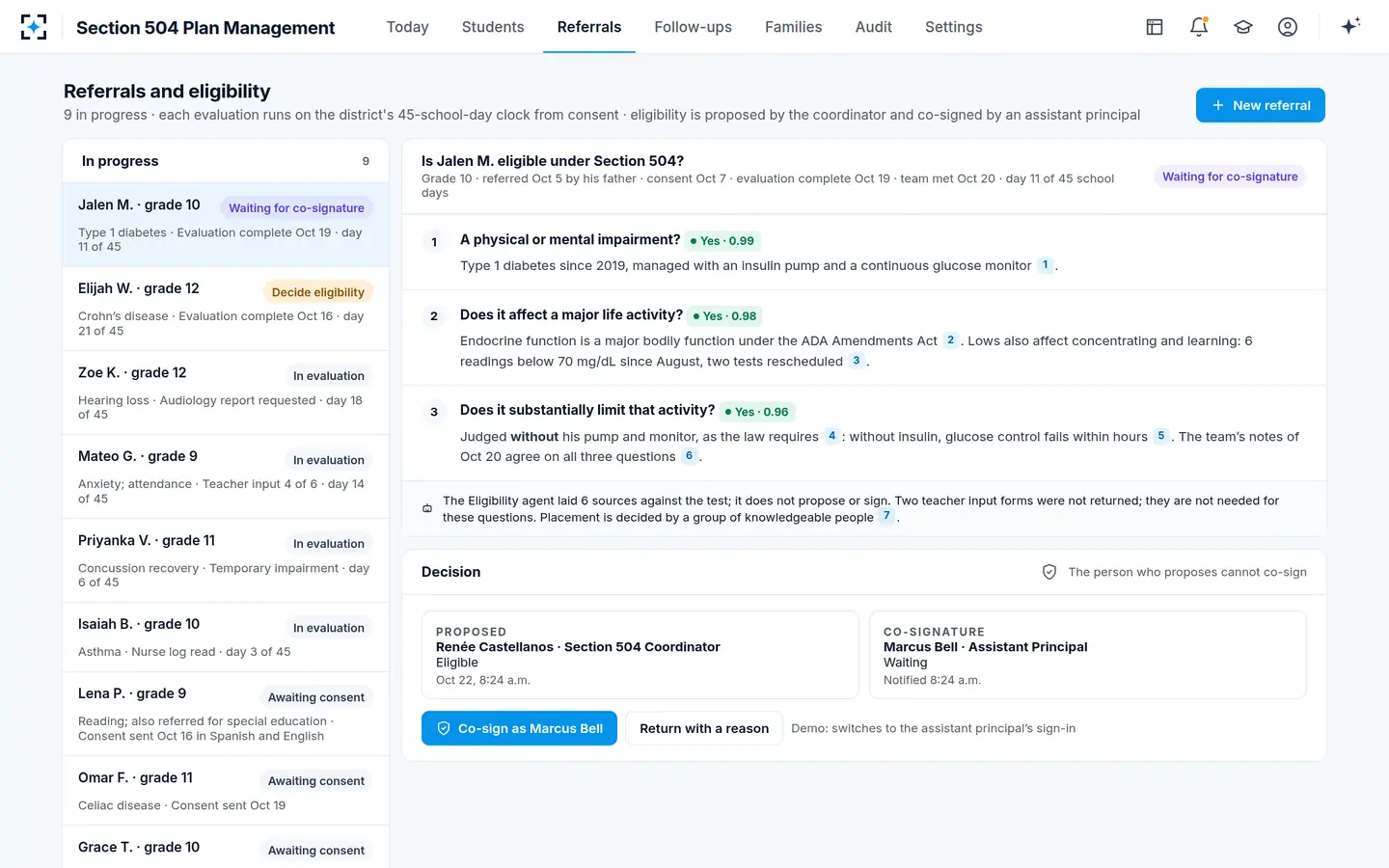Viewport: 1389px width, 868px height.
Task: Select Omar F. celiac disease referral
Action: [226, 791]
